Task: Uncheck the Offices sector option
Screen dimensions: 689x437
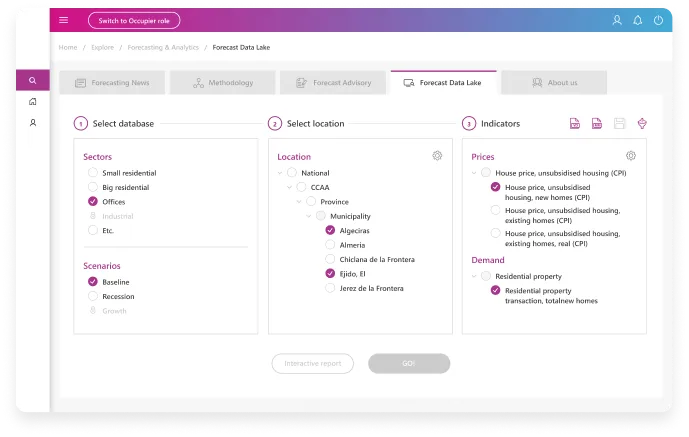Action: pos(93,202)
